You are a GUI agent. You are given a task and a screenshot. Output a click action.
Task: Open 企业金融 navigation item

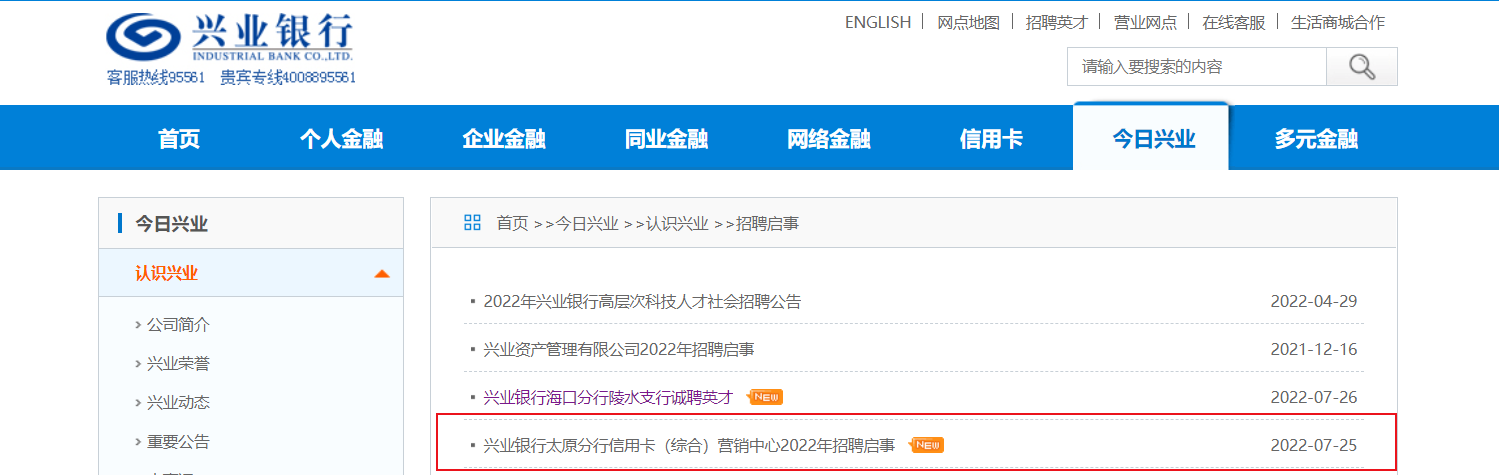504,139
